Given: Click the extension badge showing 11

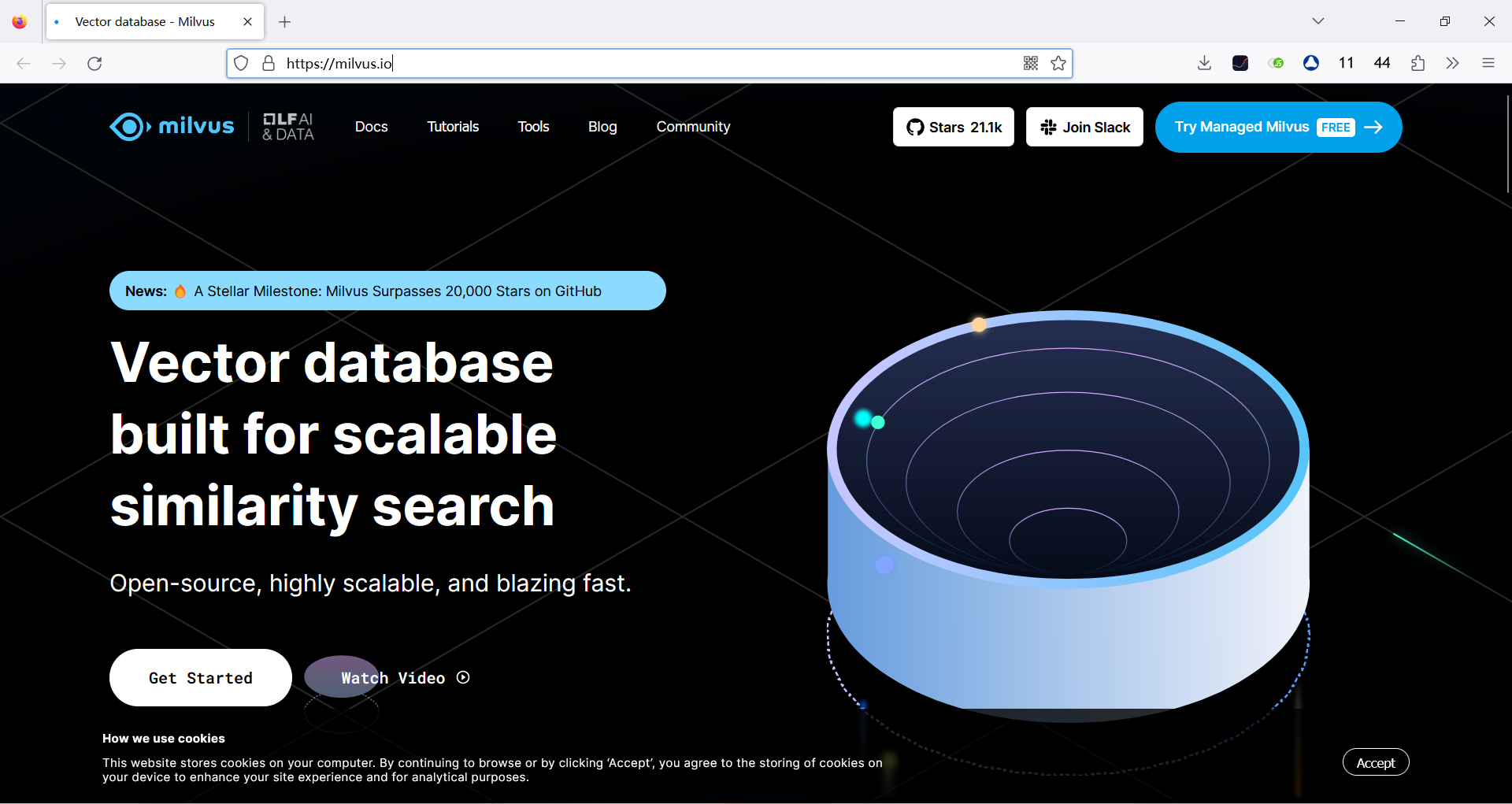Looking at the screenshot, I should (x=1346, y=63).
